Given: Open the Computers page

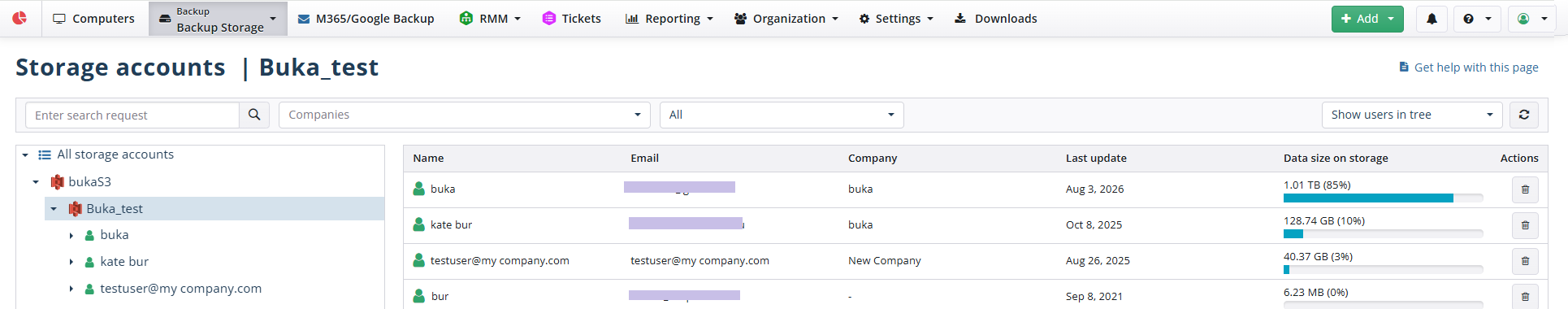Looking at the screenshot, I should [x=93, y=18].
